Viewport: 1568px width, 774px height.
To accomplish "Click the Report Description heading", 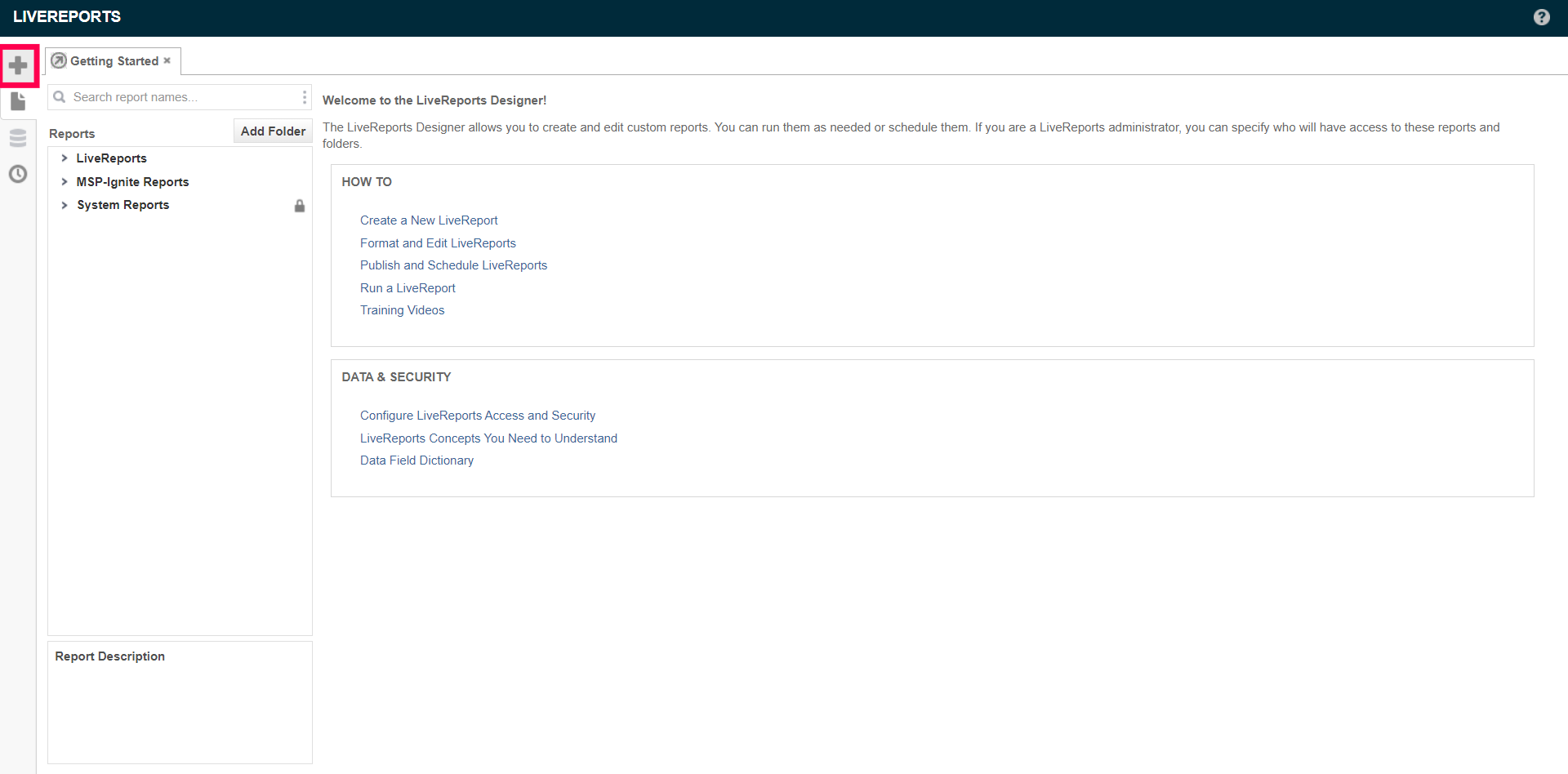I will [109, 656].
